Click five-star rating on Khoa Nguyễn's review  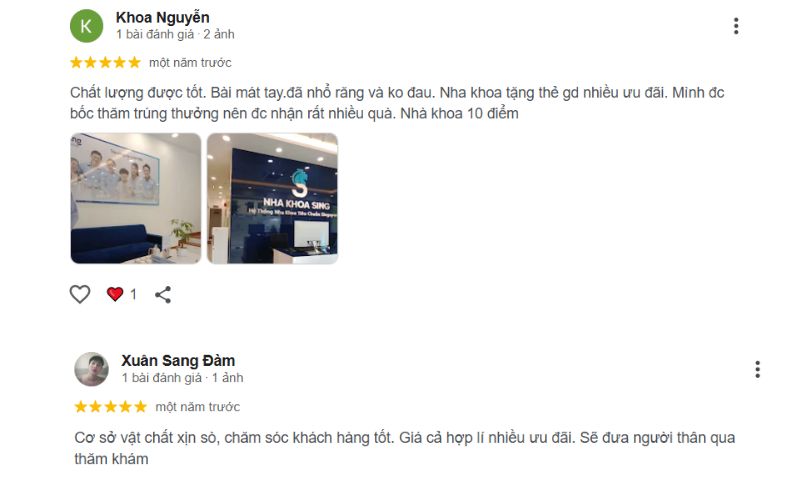click(x=105, y=63)
